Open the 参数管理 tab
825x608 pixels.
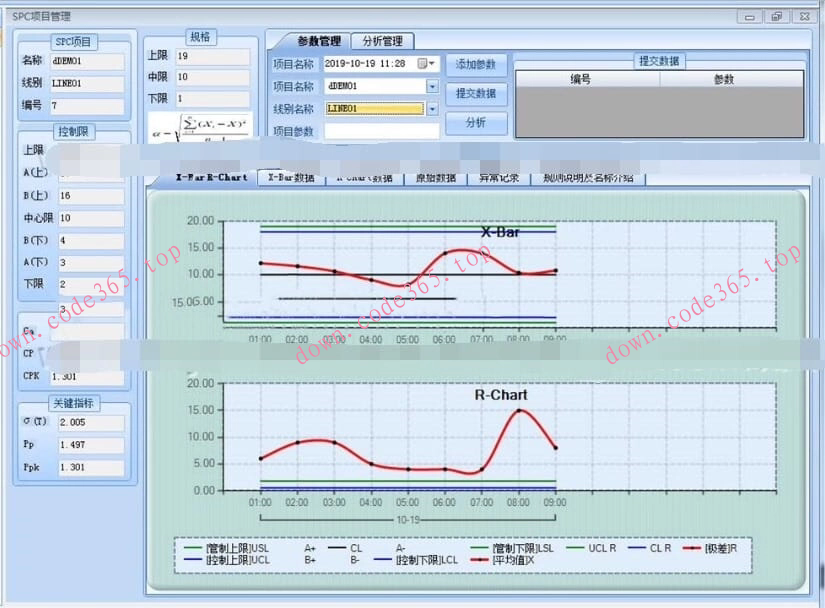click(307, 41)
